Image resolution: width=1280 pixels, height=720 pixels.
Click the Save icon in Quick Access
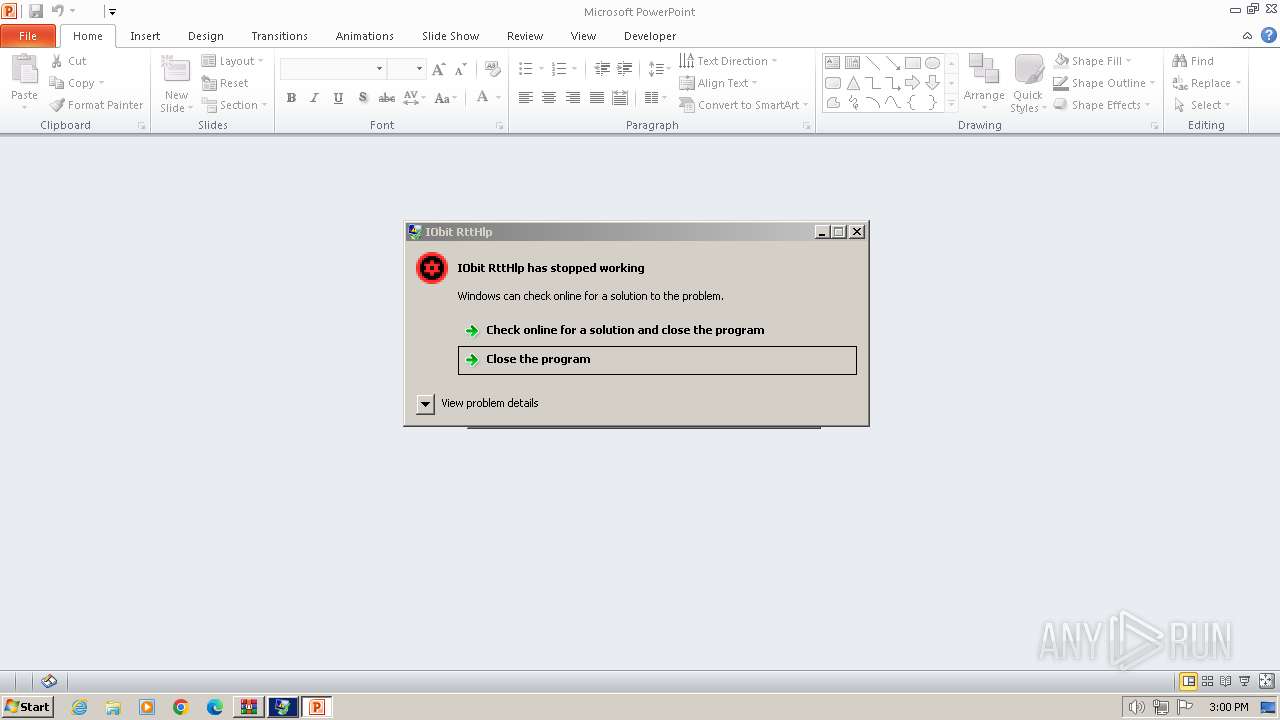pos(36,11)
